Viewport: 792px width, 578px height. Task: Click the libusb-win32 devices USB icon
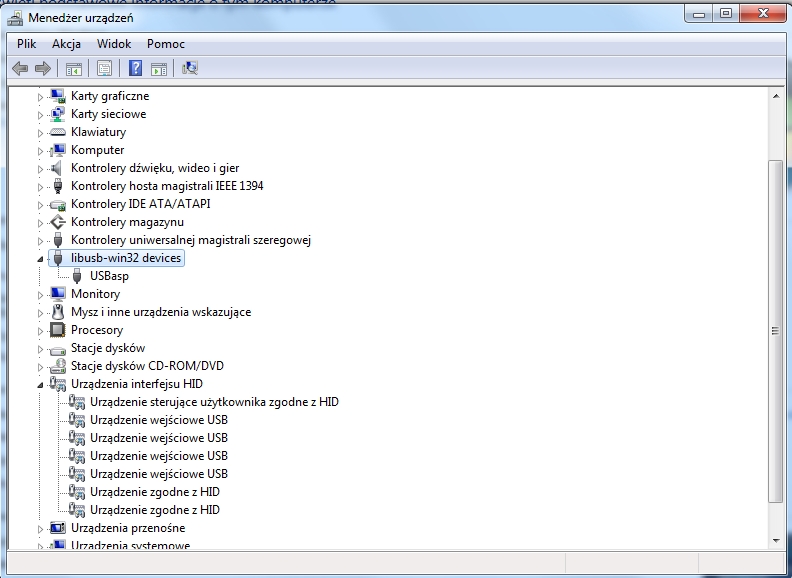tap(58, 258)
